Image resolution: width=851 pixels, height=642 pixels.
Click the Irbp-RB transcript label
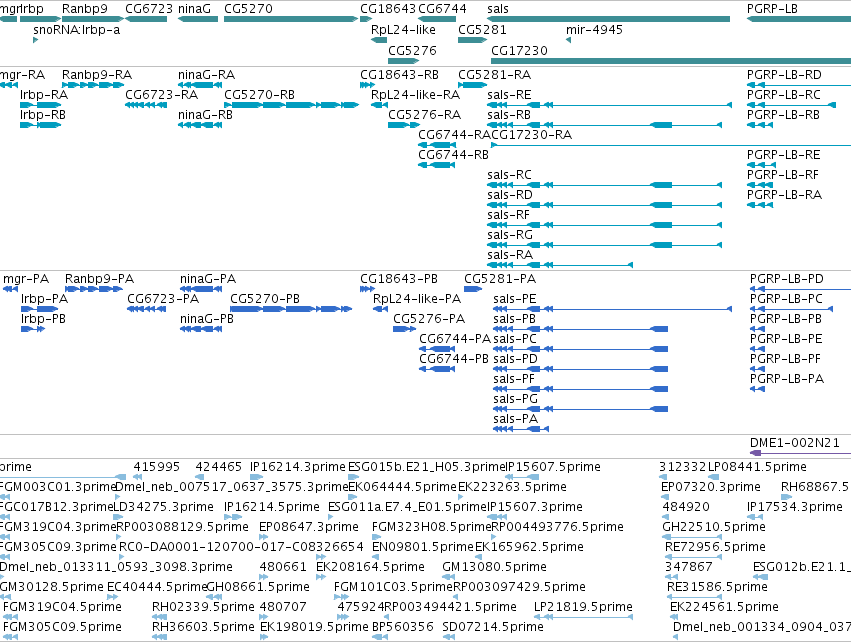click(43, 115)
